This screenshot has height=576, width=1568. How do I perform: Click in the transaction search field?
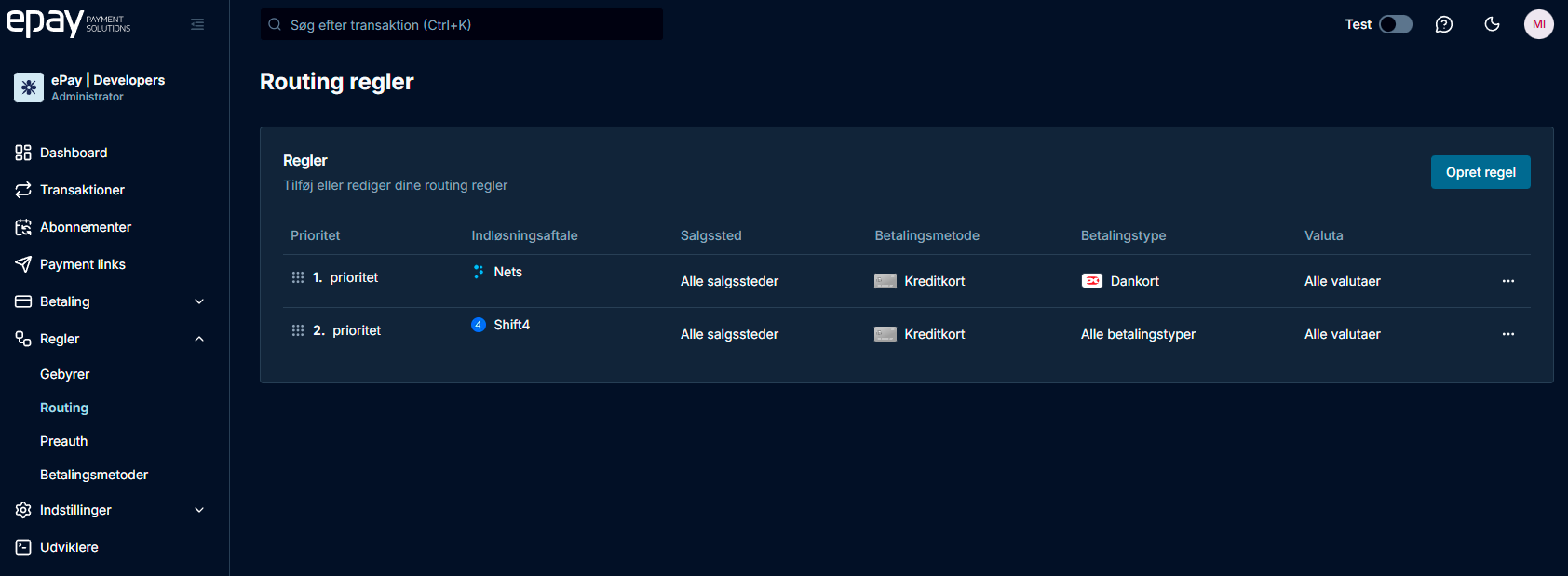(462, 24)
